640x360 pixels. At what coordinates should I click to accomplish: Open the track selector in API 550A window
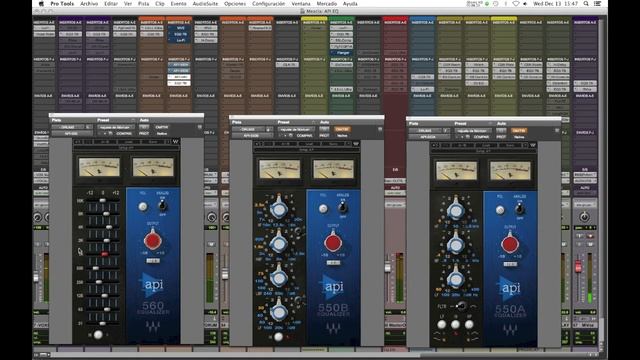click(x=425, y=131)
